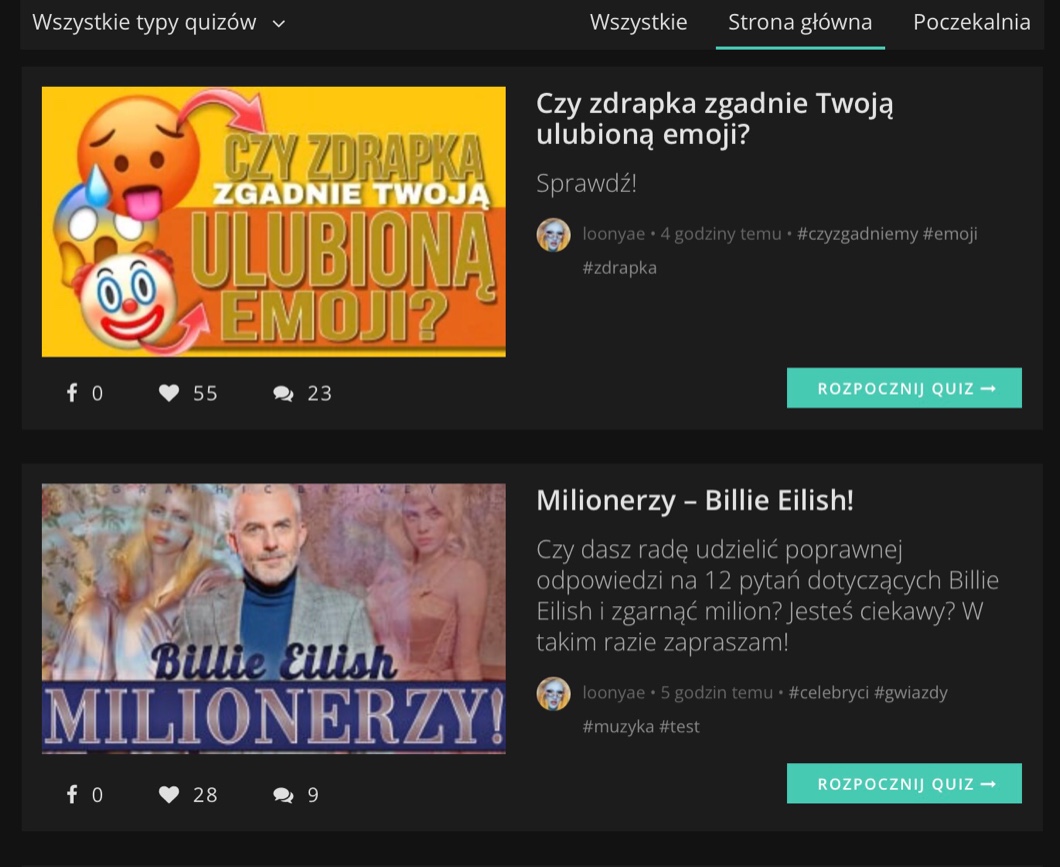1060x867 pixels.
Task: Switch to the Wszystkie tab
Action: click(638, 22)
